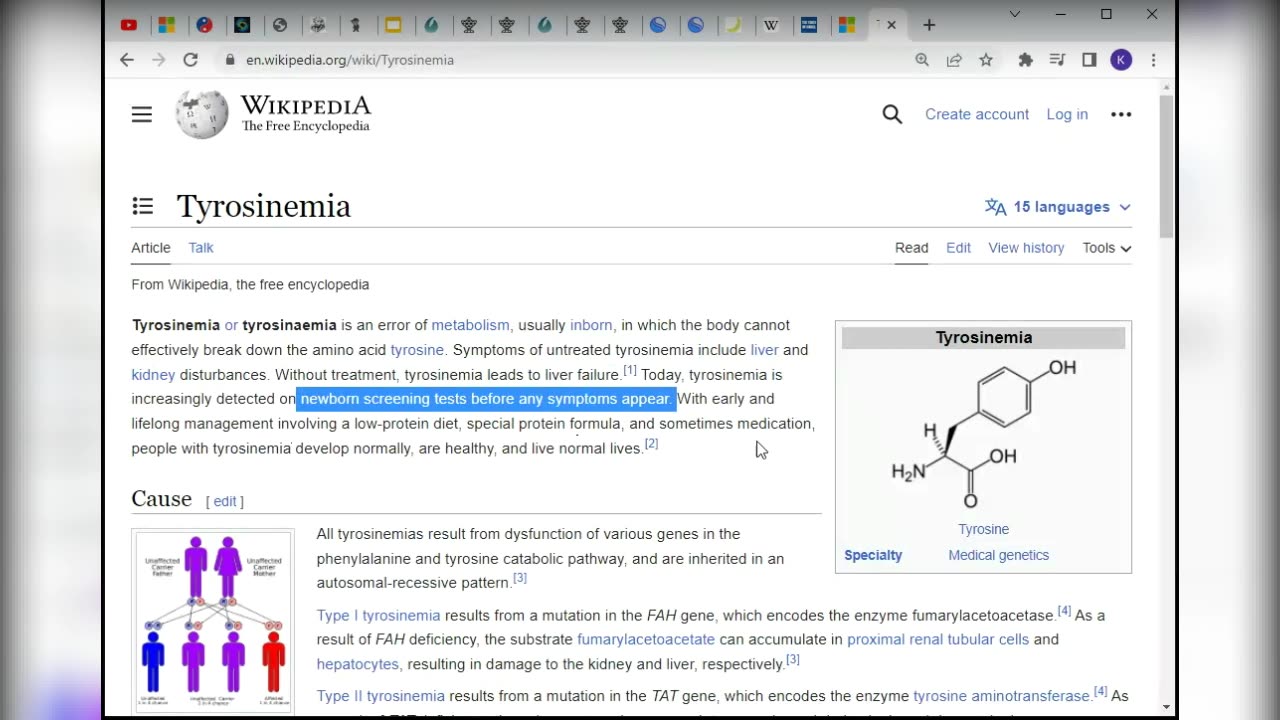
Task: Open Wikipedia main menu hamburger icon
Action: coord(142,114)
